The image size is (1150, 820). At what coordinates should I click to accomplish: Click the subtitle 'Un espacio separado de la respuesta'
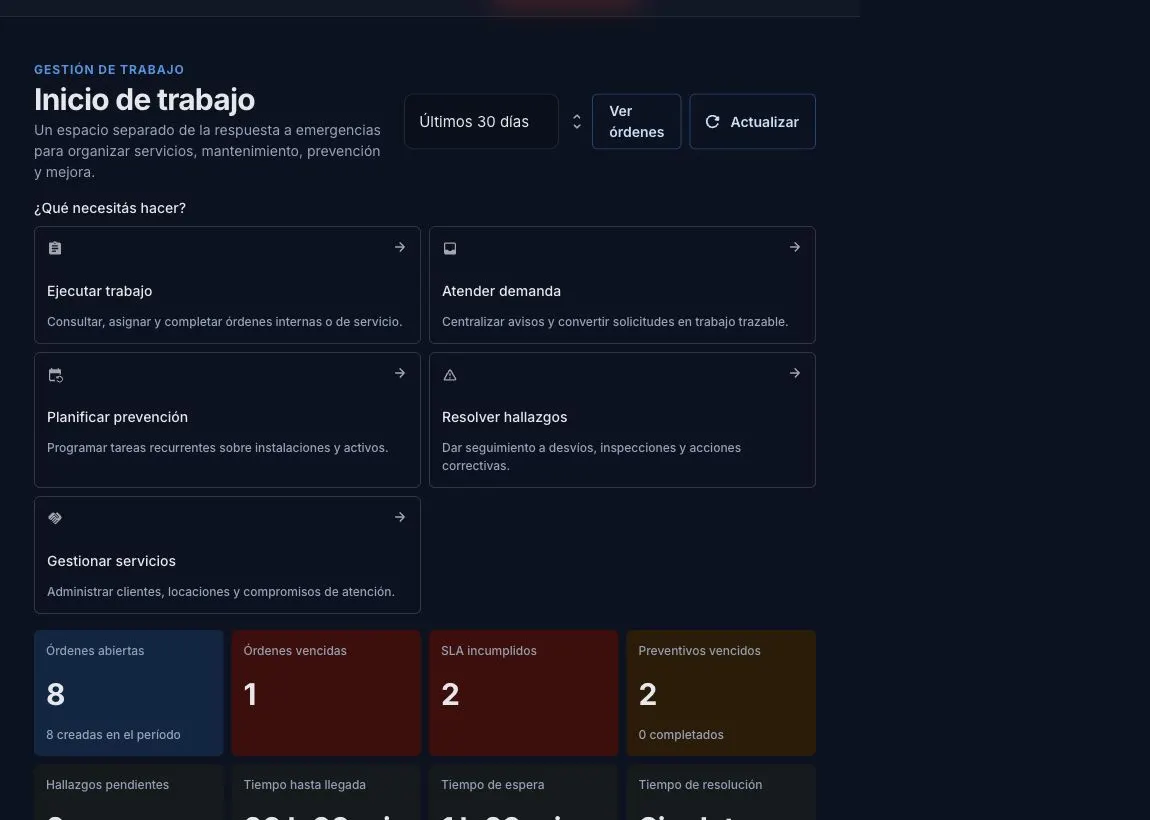[208, 151]
